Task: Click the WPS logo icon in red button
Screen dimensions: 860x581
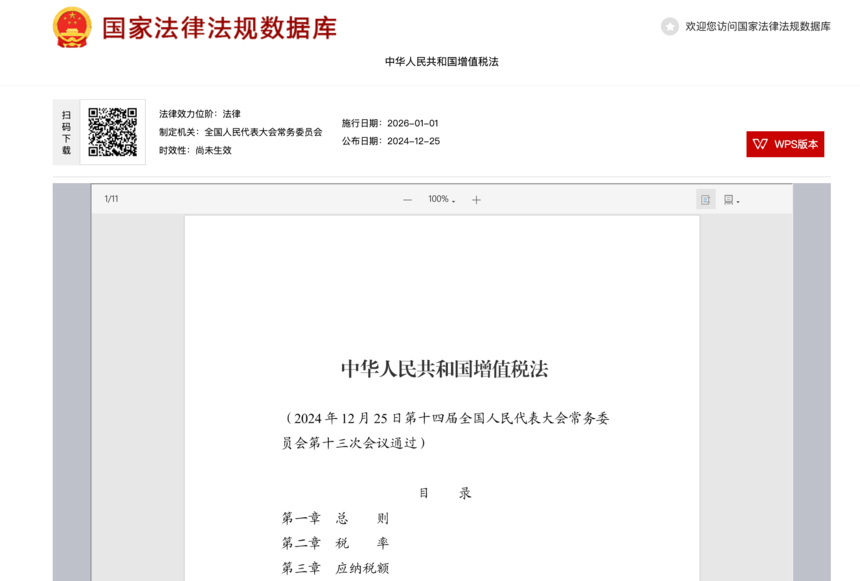Action: click(x=760, y=144)
